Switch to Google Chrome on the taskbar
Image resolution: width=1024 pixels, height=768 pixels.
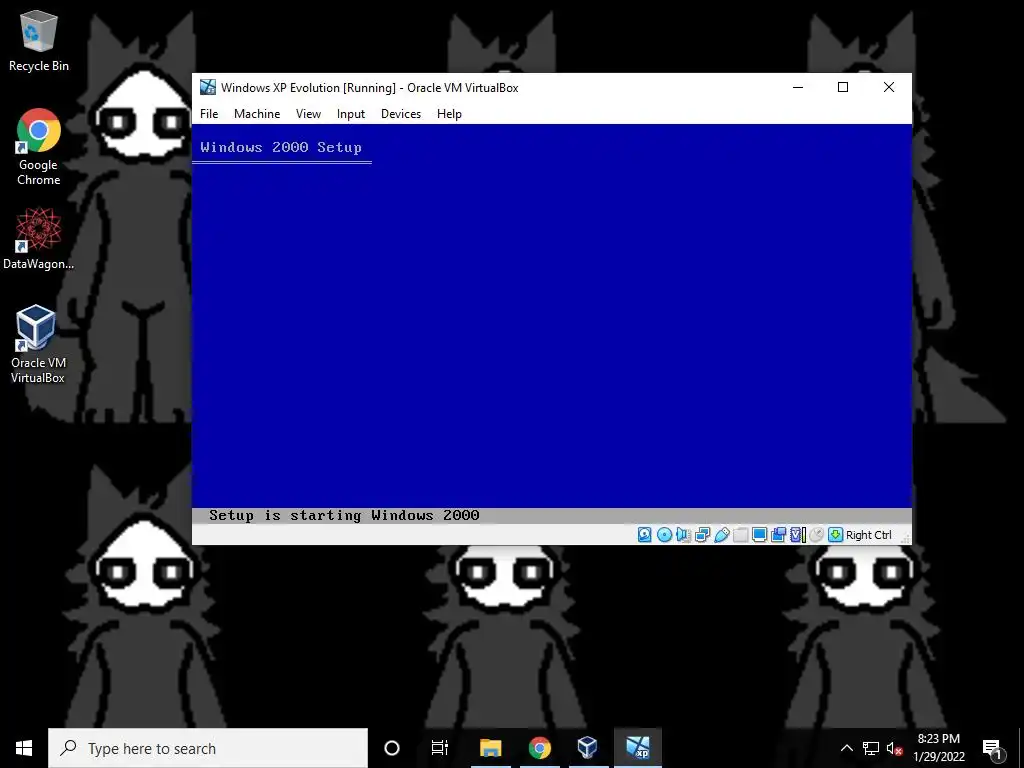coord(539,748)
